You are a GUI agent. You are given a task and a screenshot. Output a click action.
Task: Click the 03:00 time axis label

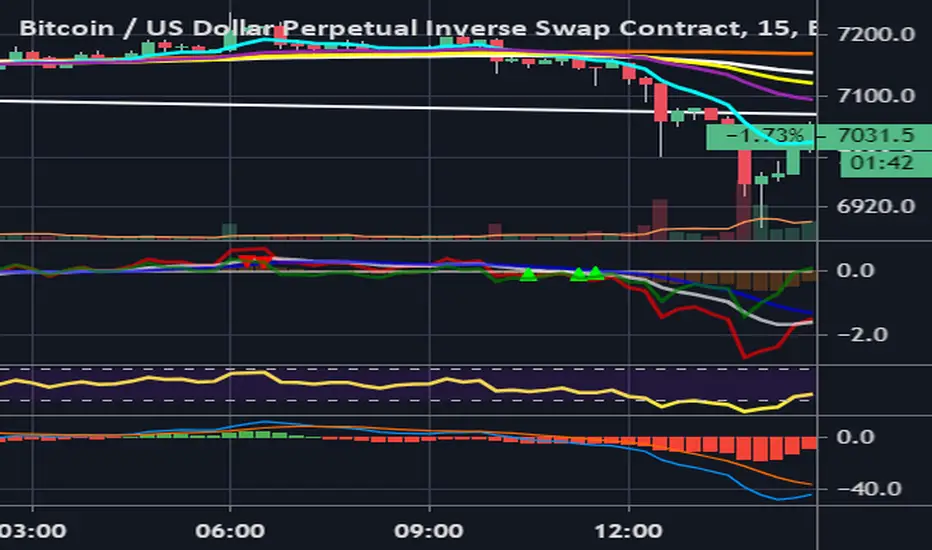(x=33, y=530)
